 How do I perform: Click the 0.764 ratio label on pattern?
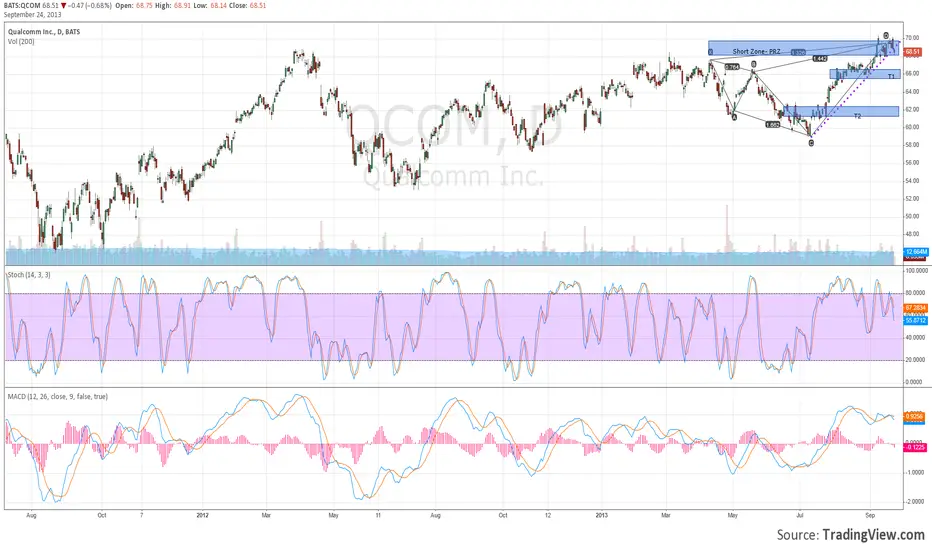(732, 67)
